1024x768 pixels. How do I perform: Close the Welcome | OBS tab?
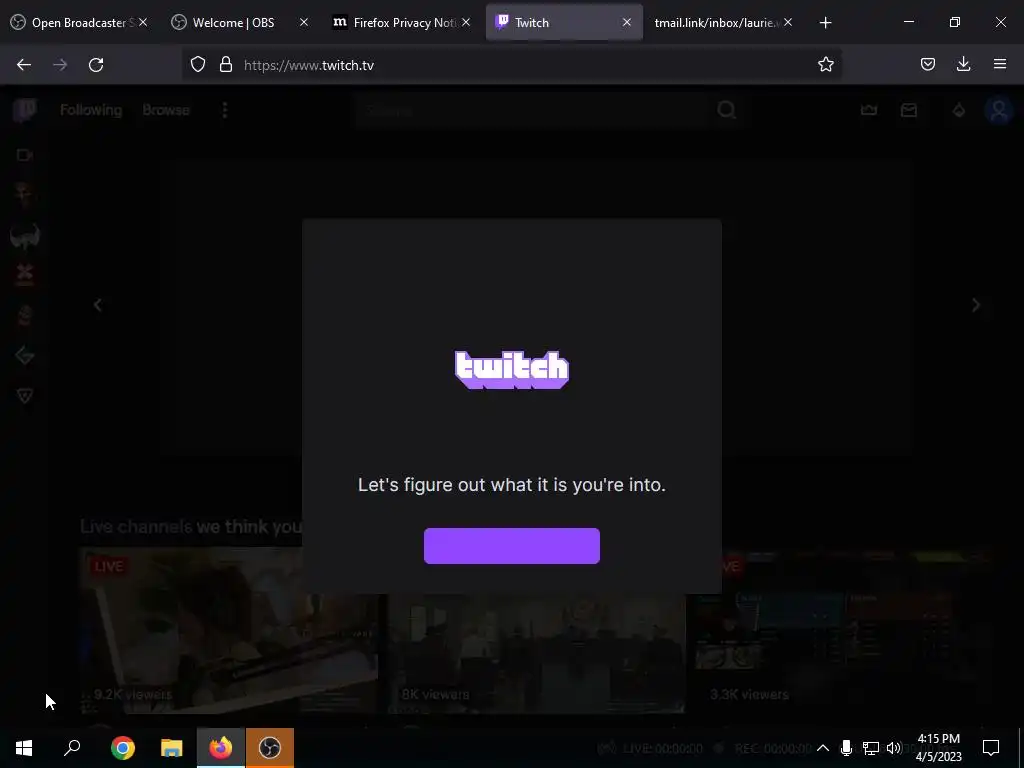304,22
